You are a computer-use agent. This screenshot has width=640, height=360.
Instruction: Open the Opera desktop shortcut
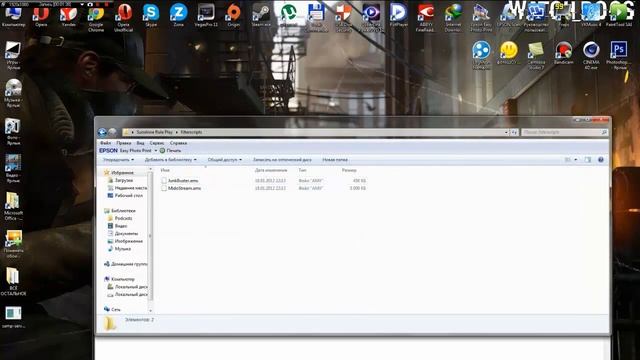(41, 16)
